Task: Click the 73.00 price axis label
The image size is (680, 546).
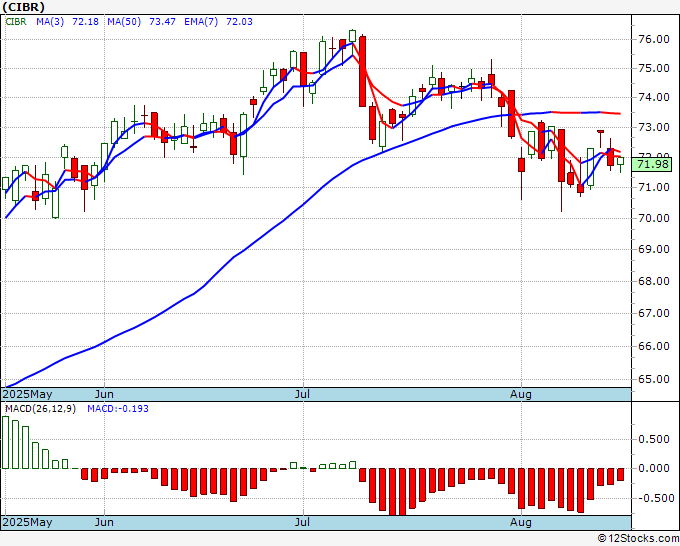Action: tap(654, 128)
